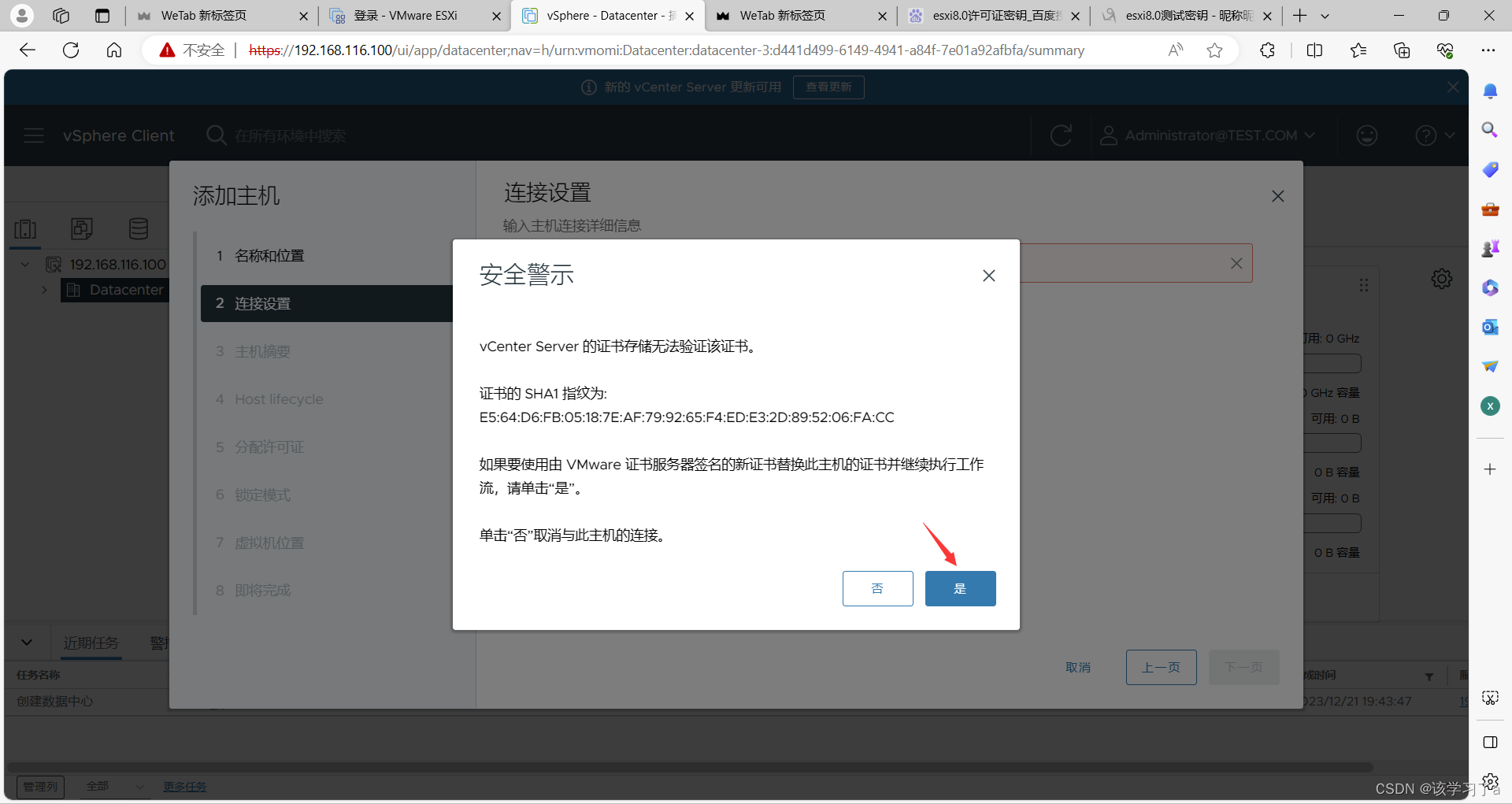Image resolution: width=1512 pixels, height=804 pixels.
Task: Click the 否 (No) button in security warning
Action: tap(877, 588)
